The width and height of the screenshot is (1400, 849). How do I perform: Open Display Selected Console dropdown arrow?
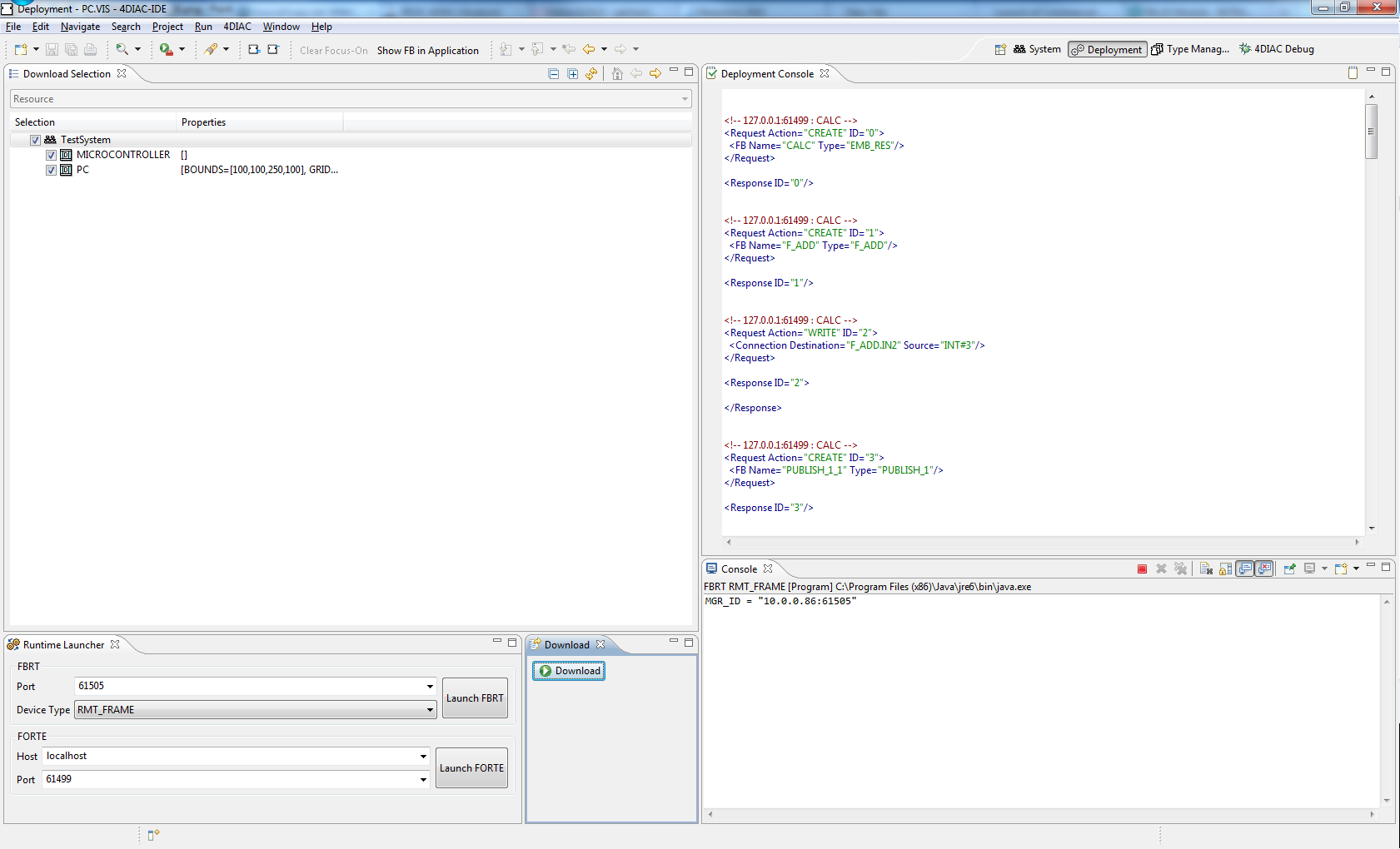1324,568
